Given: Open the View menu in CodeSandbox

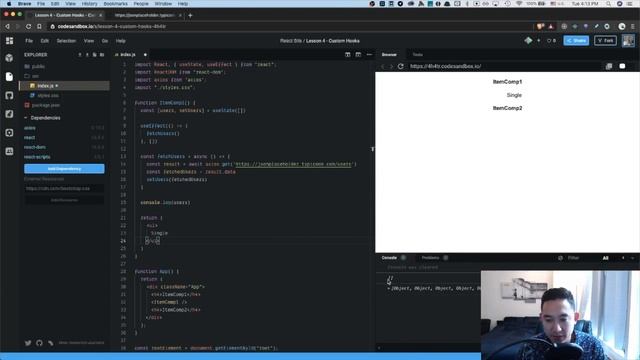Looking at the screenshot, I should [x=89, y=41].
